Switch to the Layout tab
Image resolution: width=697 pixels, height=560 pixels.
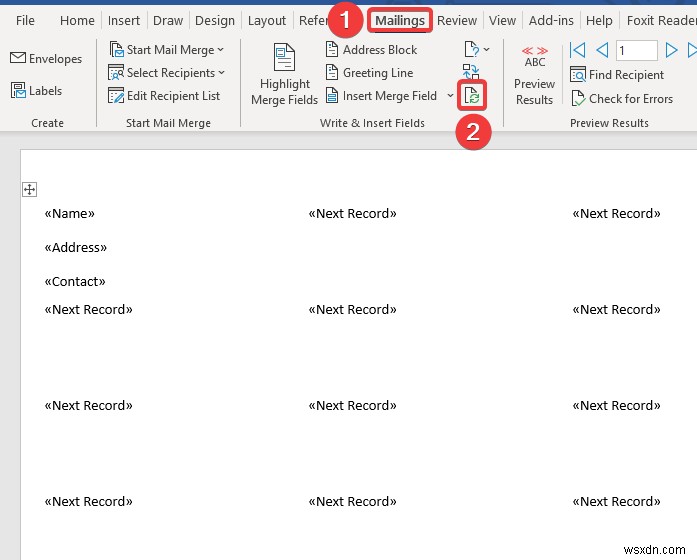267,20
